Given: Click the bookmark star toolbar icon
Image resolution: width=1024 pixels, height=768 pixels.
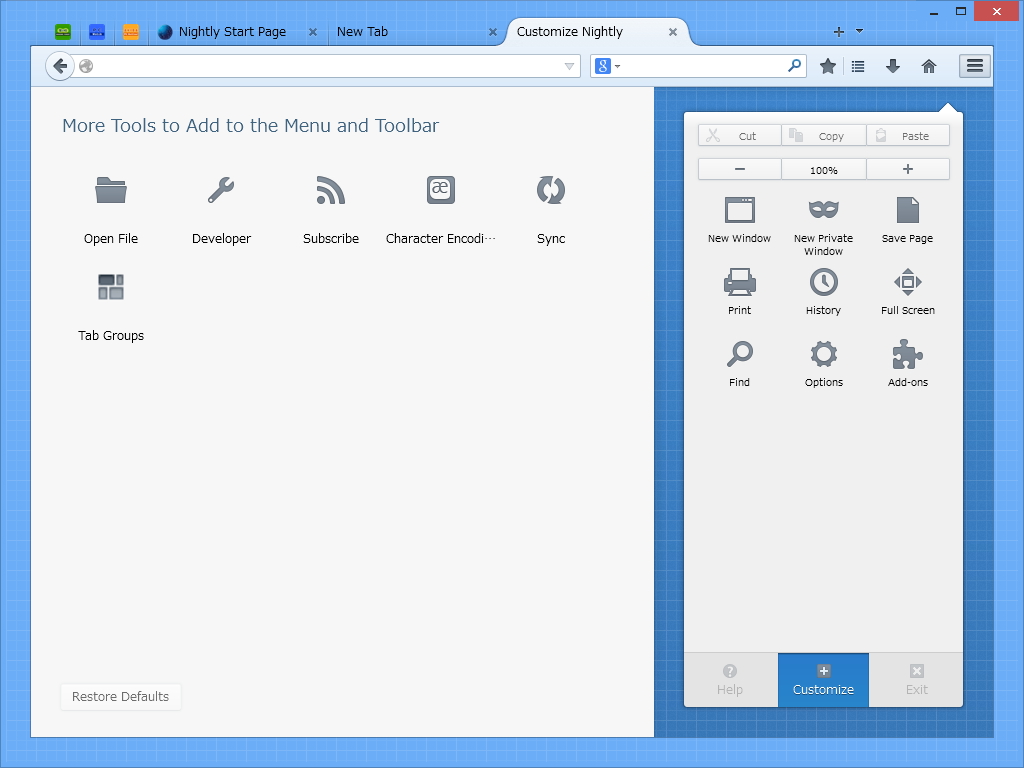Looking at the screenshot, I should 827,66.
